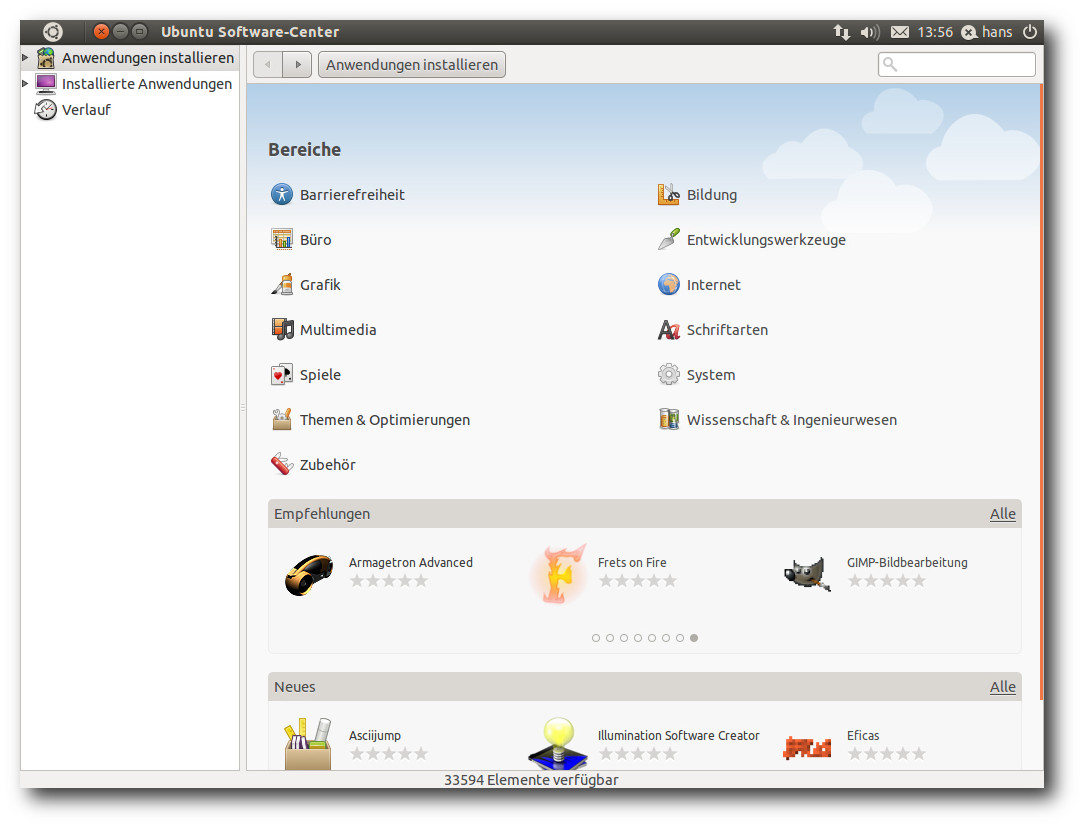The image size is (1084, 828).
Task: Show all Empfehlungen via Alle link
Action: tap(1002, 514)
